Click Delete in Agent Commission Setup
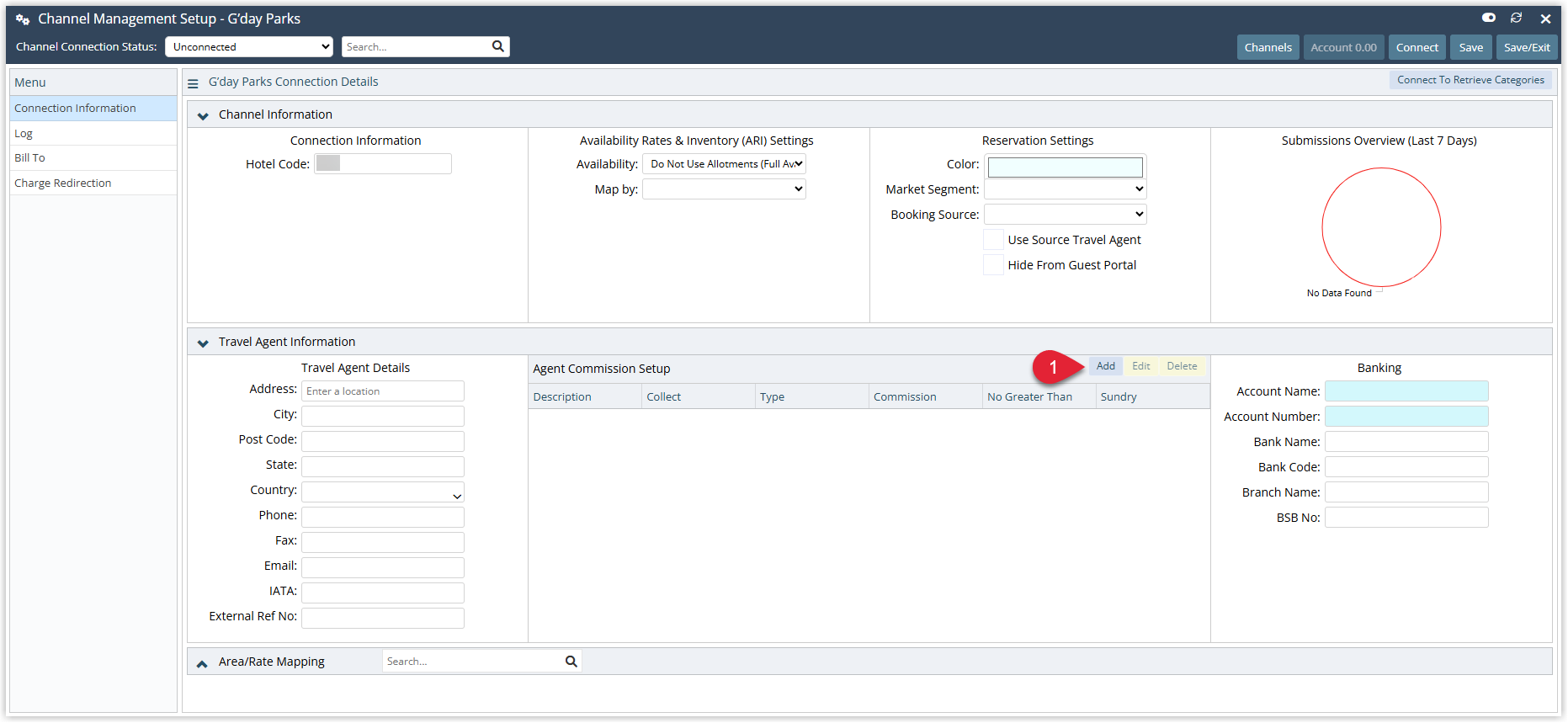Screen dimensions: 1568x723 (x=1182, y=366)
